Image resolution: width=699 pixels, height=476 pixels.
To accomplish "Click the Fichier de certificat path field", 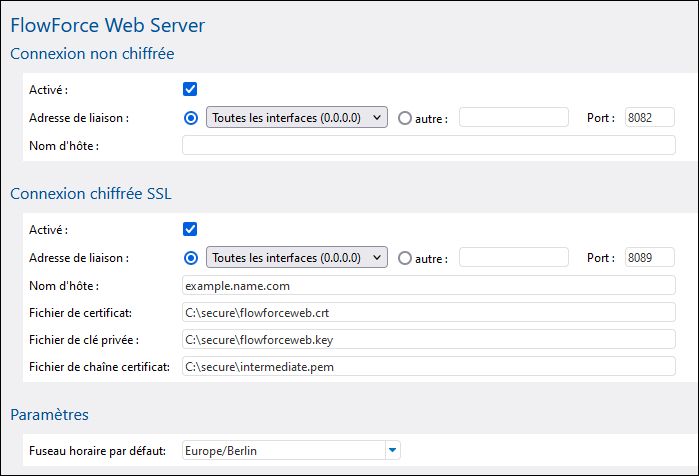I will [x=428, y=312].
